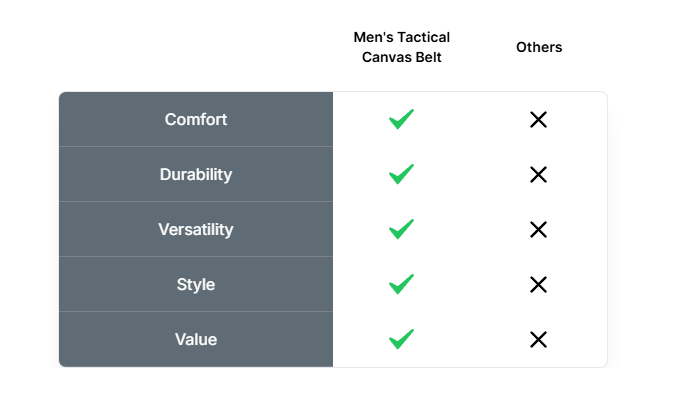Click the white space between Value's checkmark and X
This screenshot has width=680, height=411.
470,340
